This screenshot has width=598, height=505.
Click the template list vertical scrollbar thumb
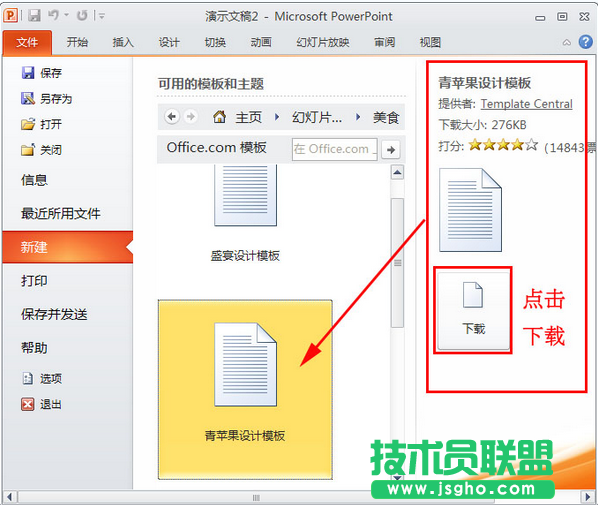point(397,263)
